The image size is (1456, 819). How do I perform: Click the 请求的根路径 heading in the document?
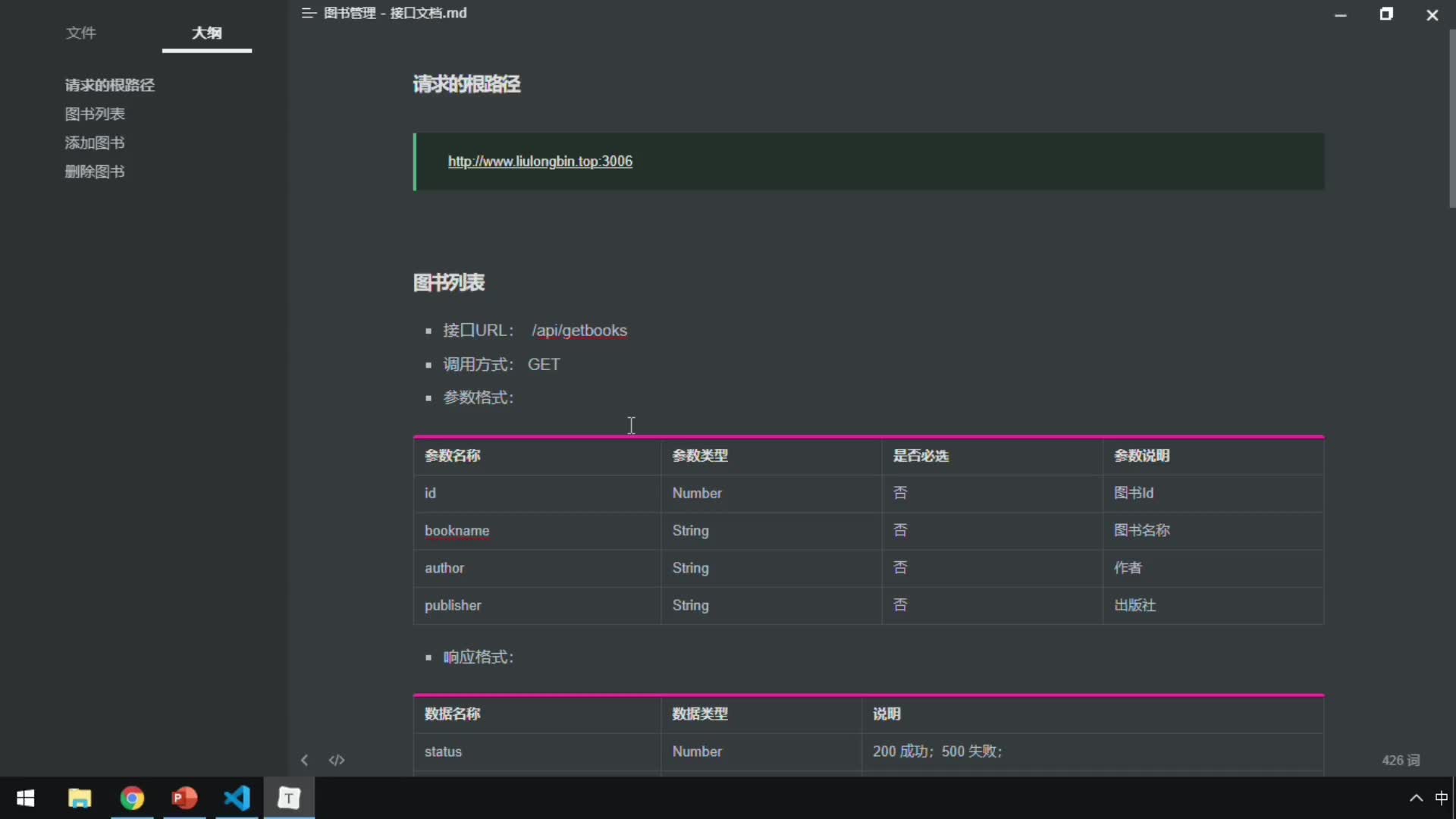(466, 84)
